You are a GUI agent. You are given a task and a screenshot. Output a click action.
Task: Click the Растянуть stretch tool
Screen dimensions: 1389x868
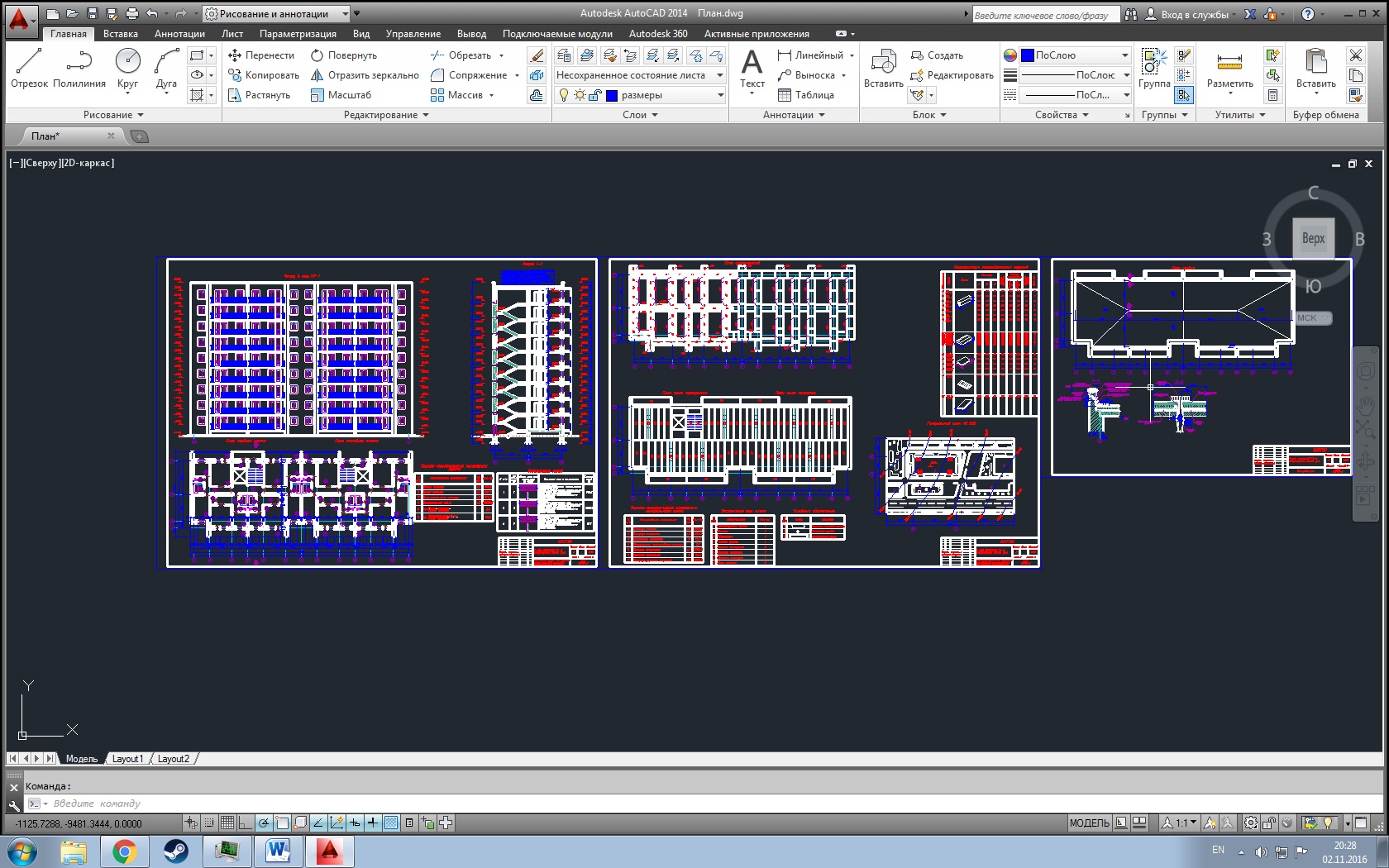coord(259,95)
